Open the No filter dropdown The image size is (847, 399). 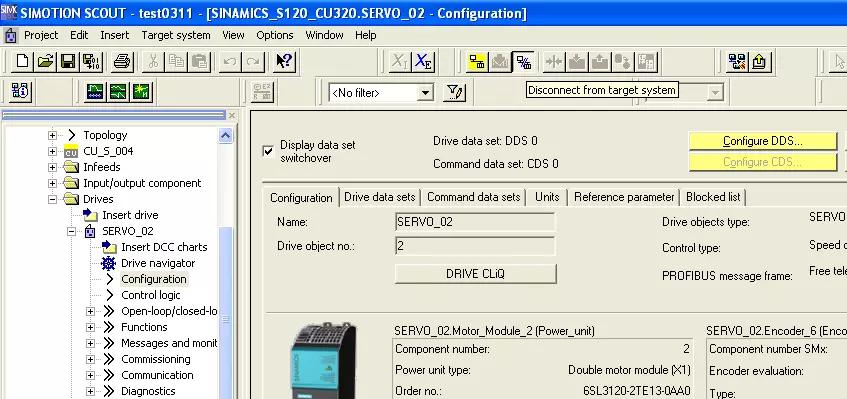point(425,93)
